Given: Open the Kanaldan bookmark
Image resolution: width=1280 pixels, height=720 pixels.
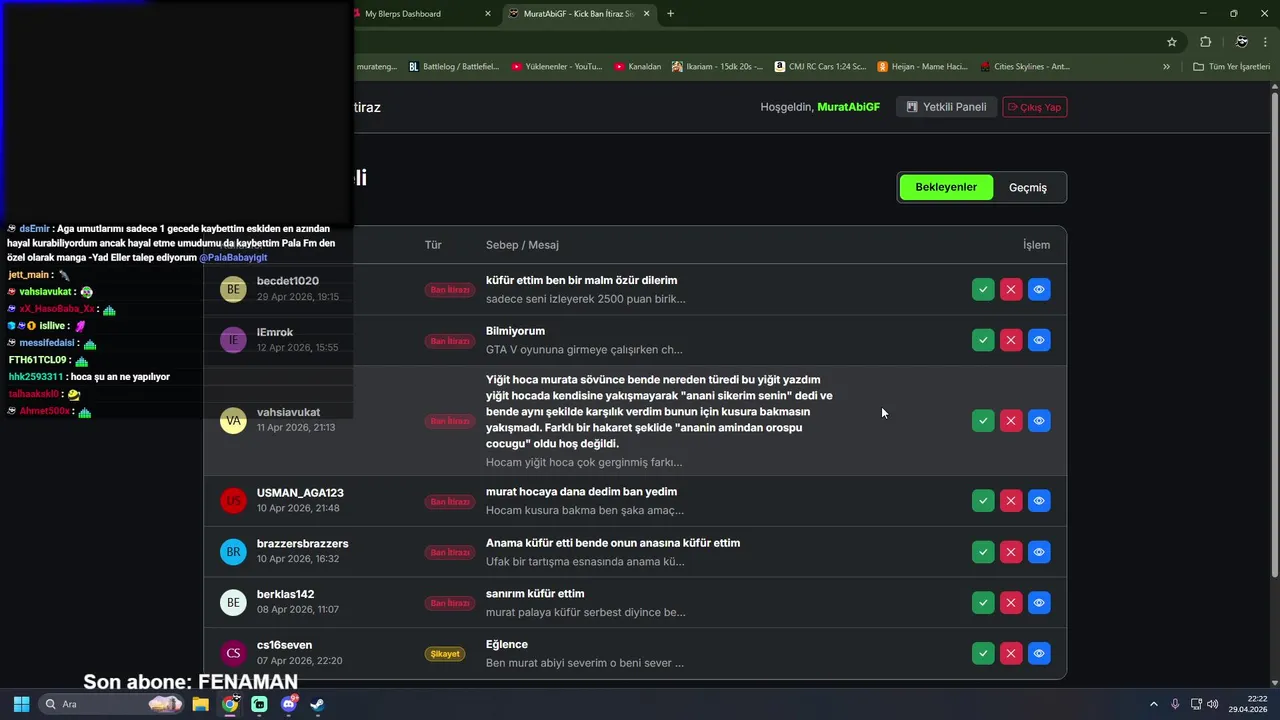Looking at the screenshot, I should click(638, 67).
